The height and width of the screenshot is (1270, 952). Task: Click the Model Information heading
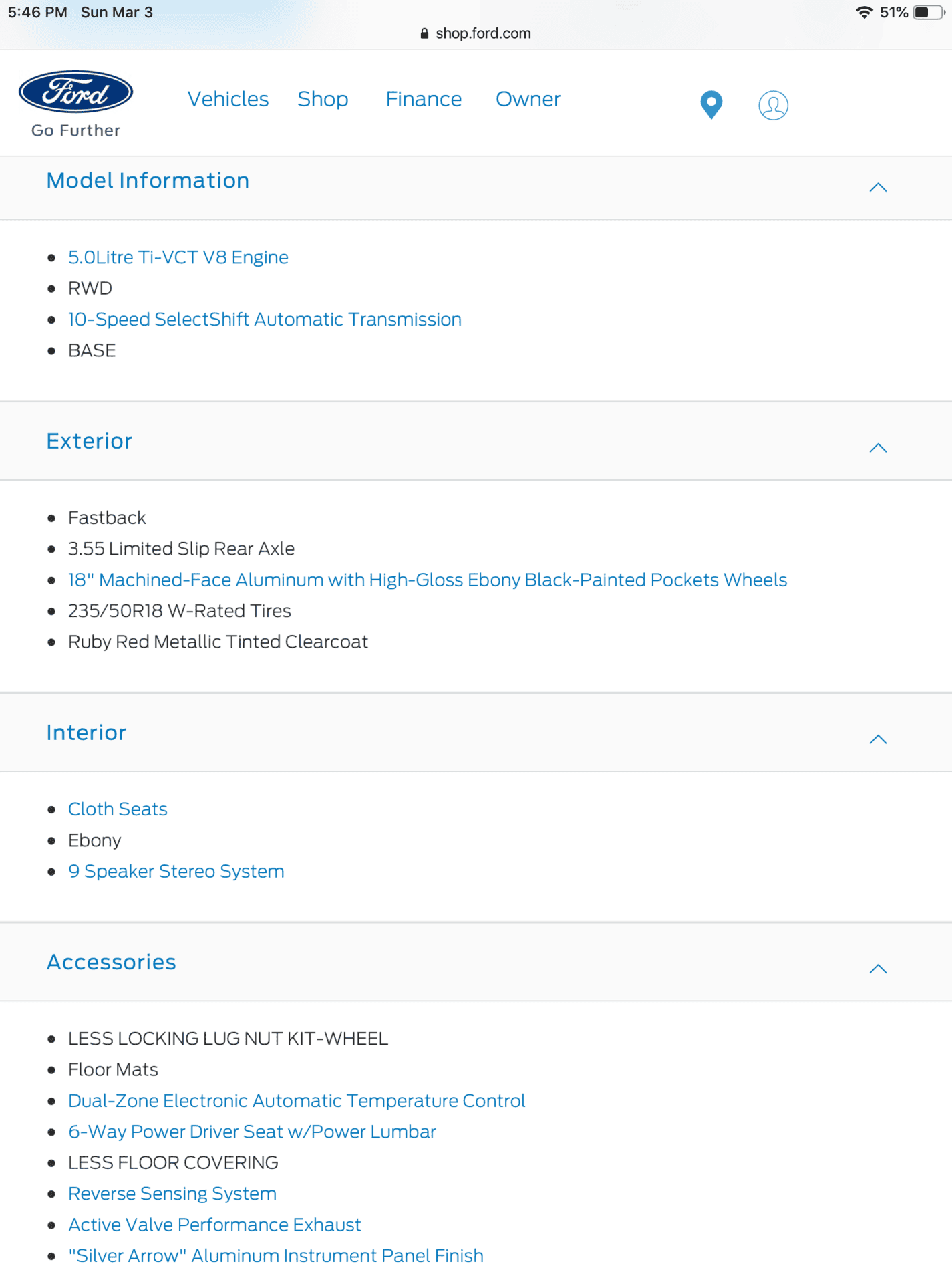point(148,180)
